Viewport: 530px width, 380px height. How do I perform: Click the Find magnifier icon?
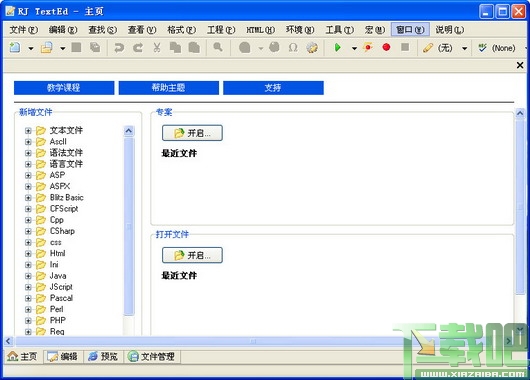(x=218, y=47)
